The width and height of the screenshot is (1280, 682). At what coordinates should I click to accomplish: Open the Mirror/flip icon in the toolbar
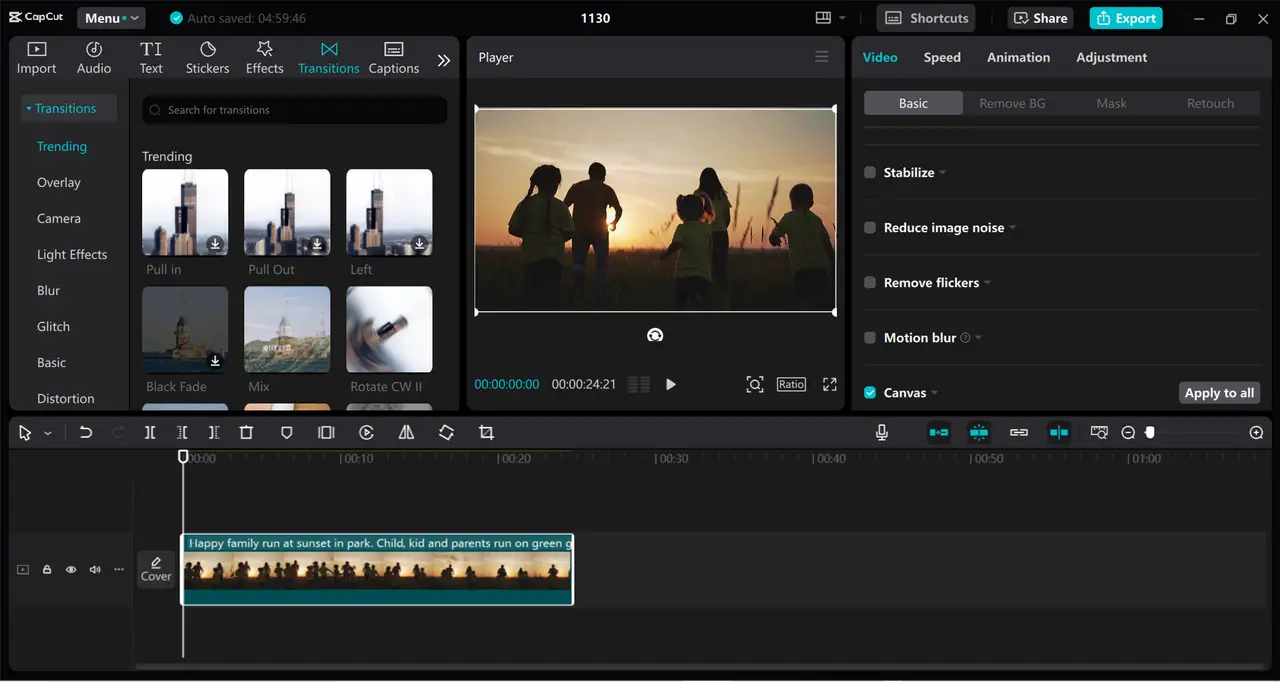(x=406, y=432)
